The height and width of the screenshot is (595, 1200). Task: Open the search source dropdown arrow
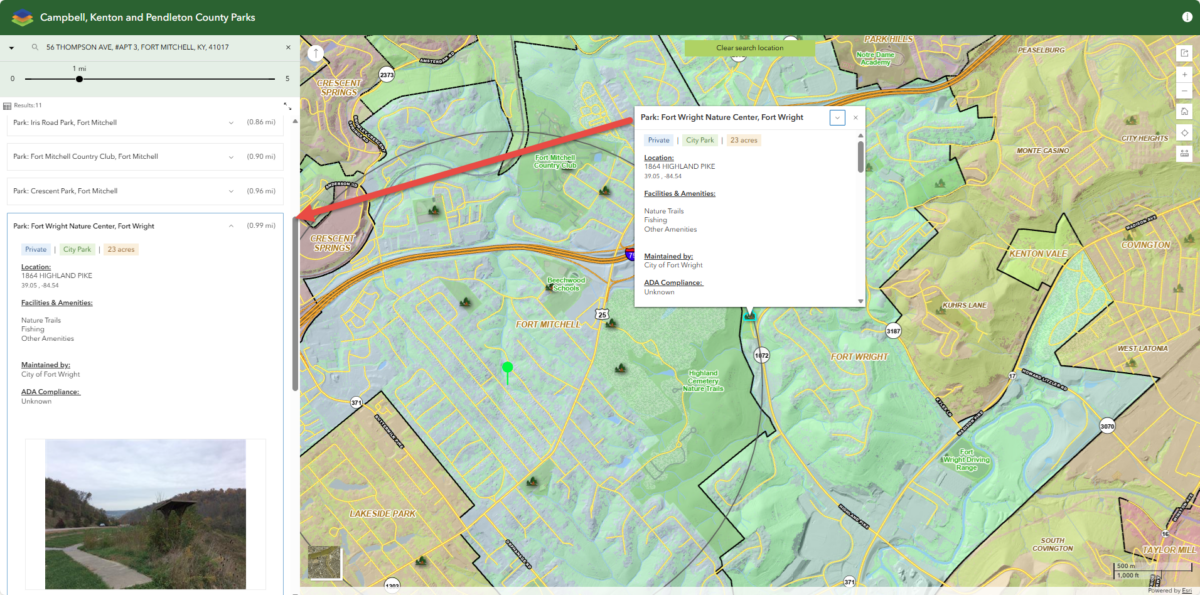click(11, 47)
